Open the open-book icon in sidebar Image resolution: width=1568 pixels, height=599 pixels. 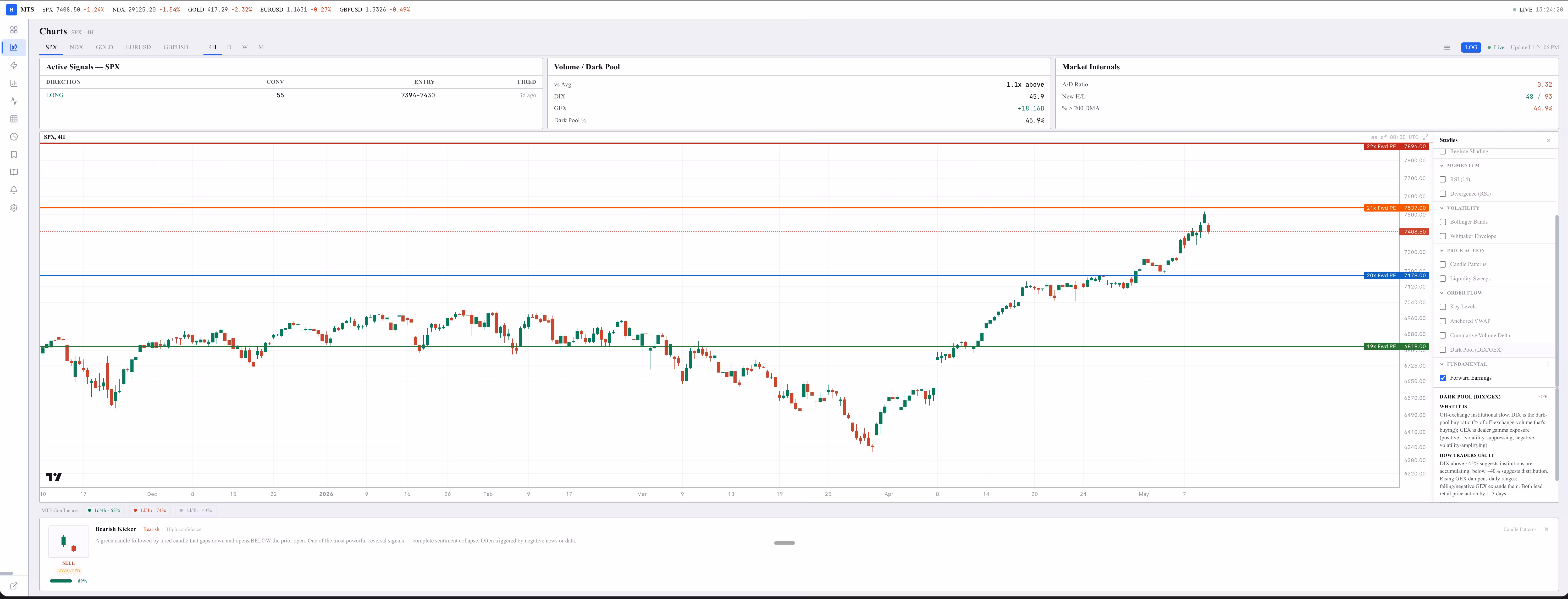pyautogui.click(x=14, y=172)
